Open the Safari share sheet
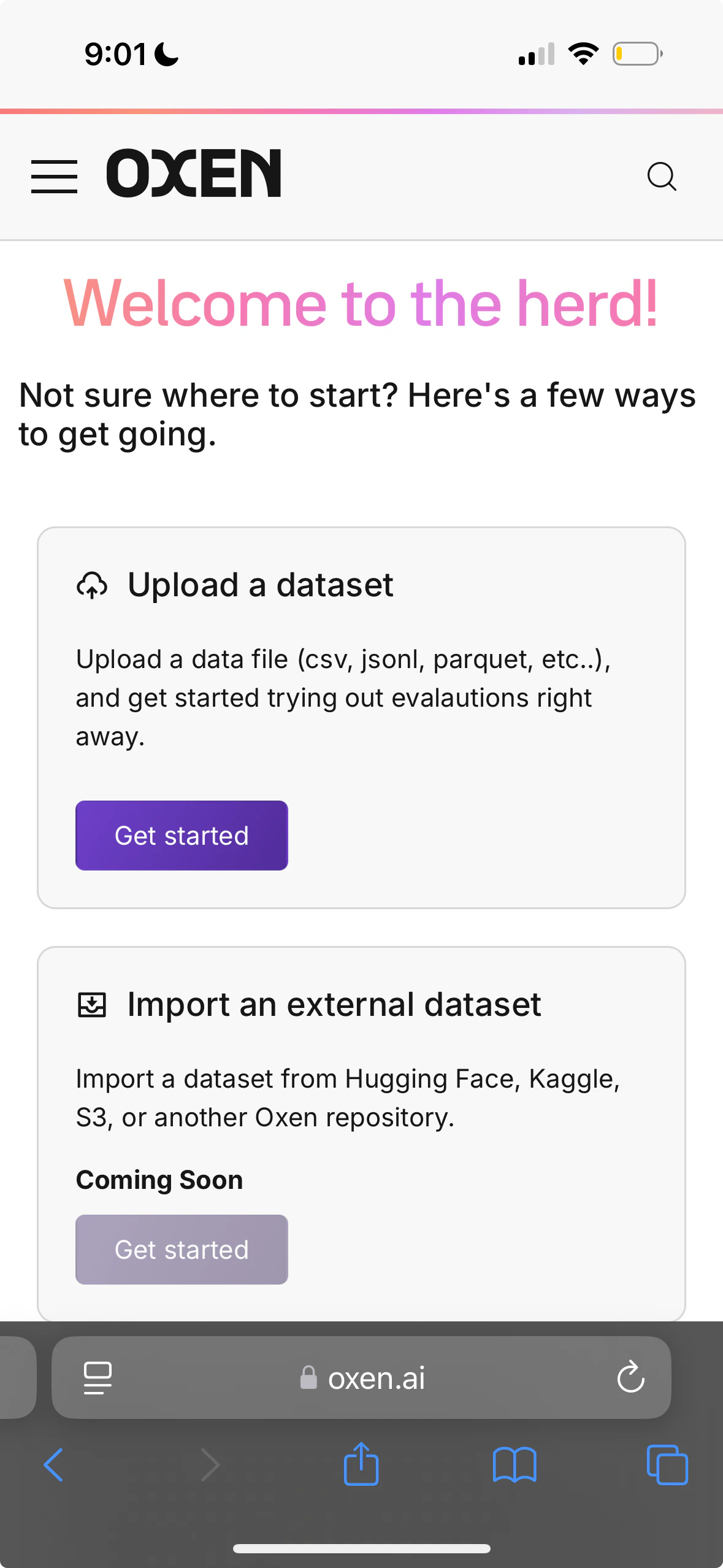 click(361, 1464)
